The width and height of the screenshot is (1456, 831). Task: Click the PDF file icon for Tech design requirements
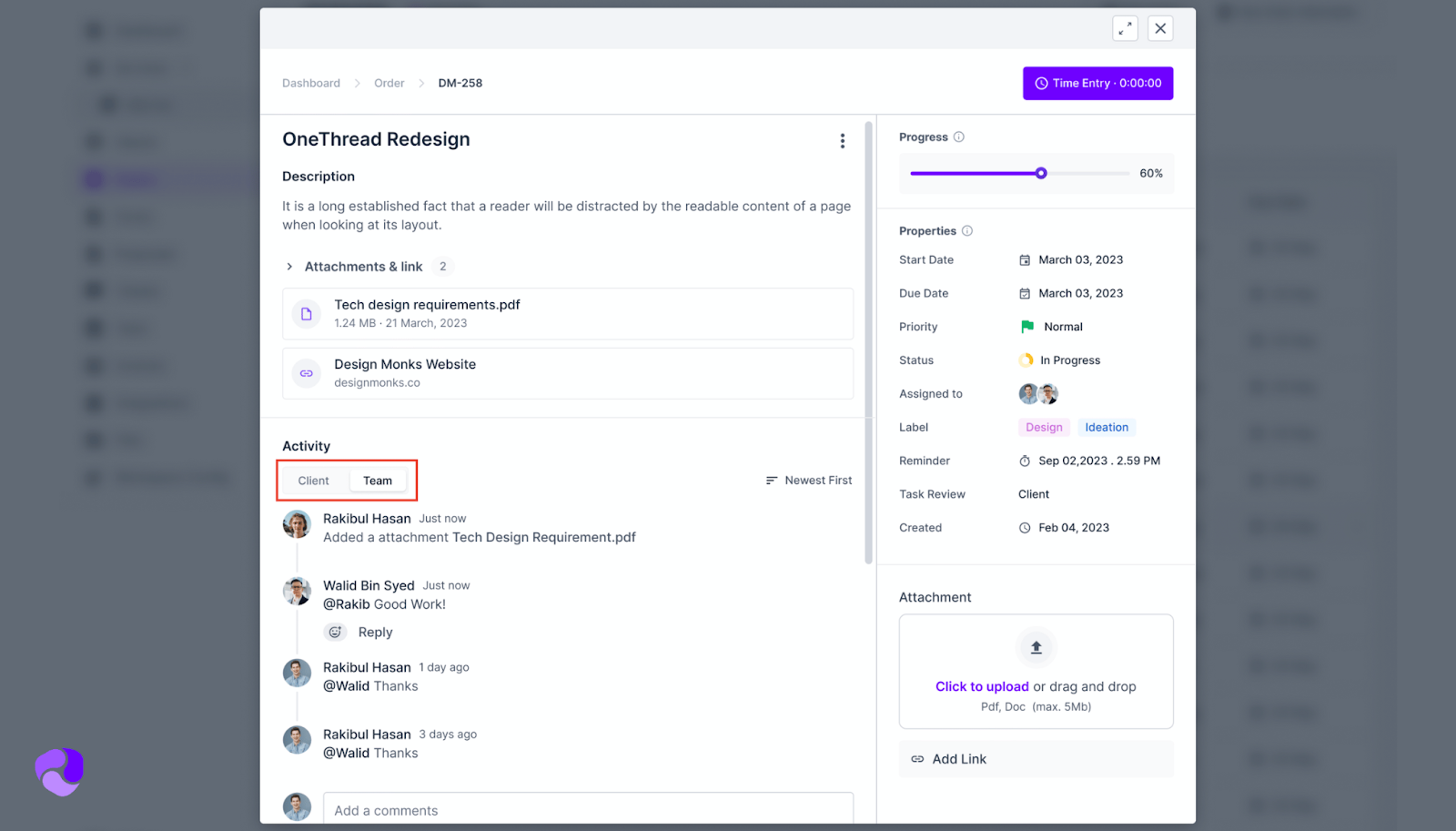(307, 314)
